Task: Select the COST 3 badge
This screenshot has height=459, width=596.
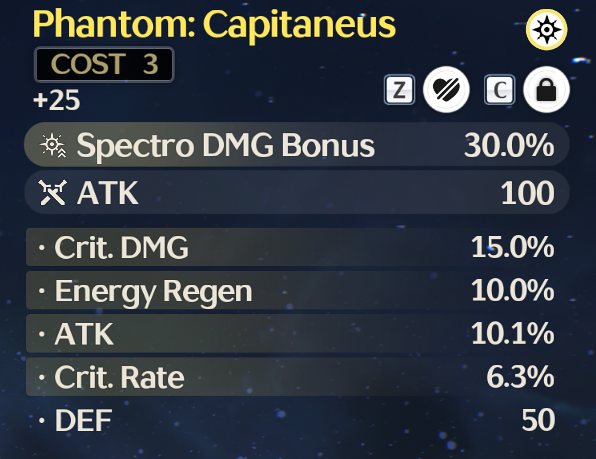Action: point(104,64)
